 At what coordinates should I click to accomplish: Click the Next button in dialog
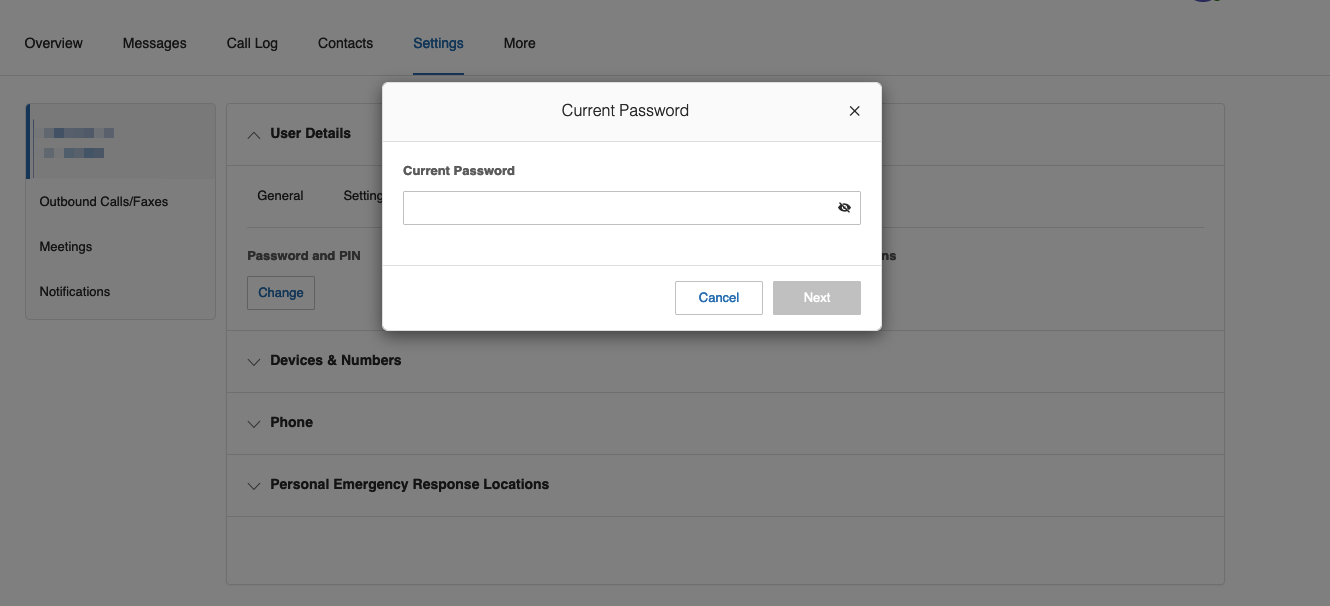[x=816, y=298]
